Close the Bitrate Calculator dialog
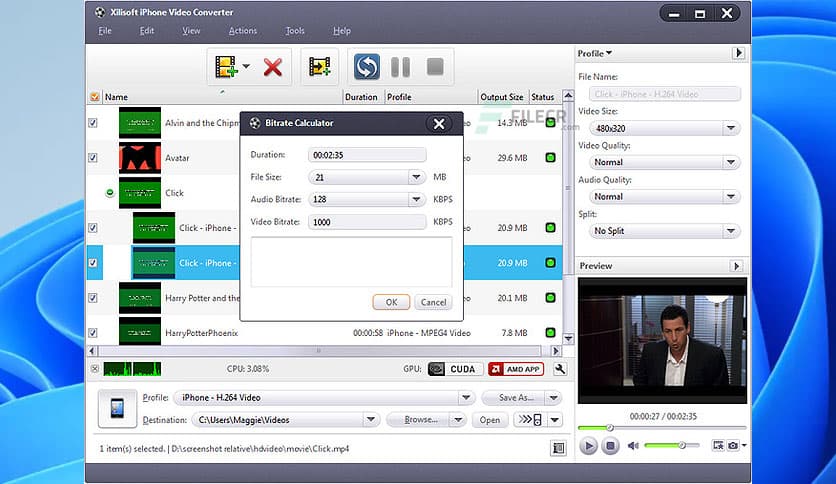Image resolution: width=836 pixels, height=484 pixels. 439,124
